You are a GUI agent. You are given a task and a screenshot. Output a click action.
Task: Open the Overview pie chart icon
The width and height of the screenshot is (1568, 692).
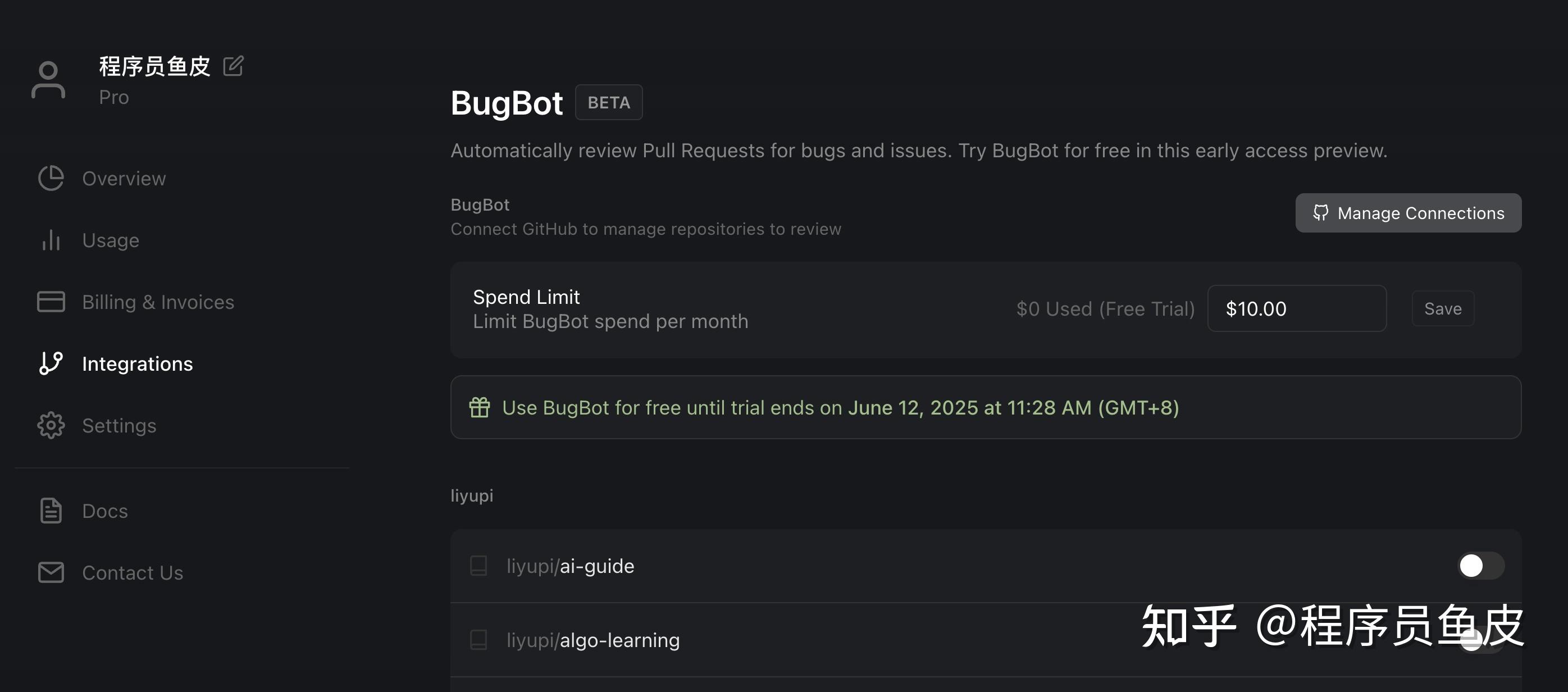(x=51, y=178)
